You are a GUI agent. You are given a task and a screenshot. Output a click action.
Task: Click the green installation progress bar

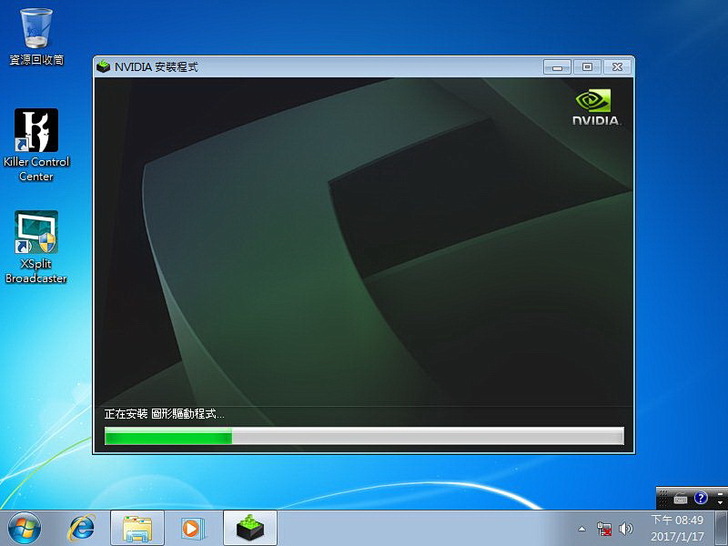coord(364,436)
